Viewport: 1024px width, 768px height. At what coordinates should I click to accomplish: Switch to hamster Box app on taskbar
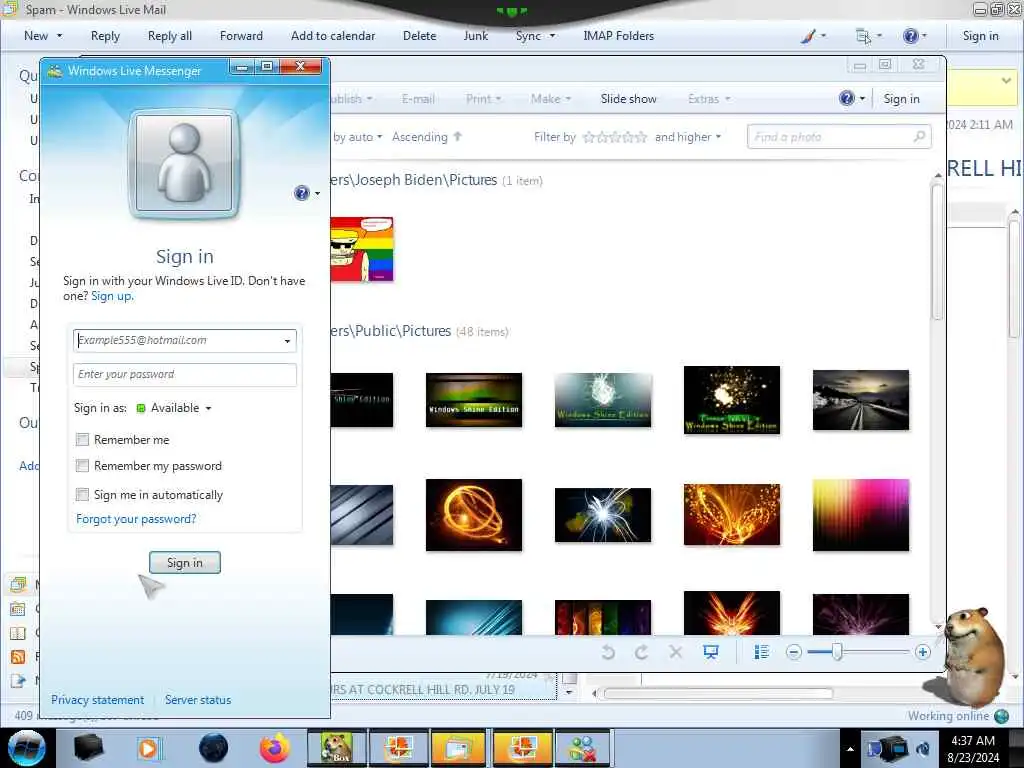[336, 748]
